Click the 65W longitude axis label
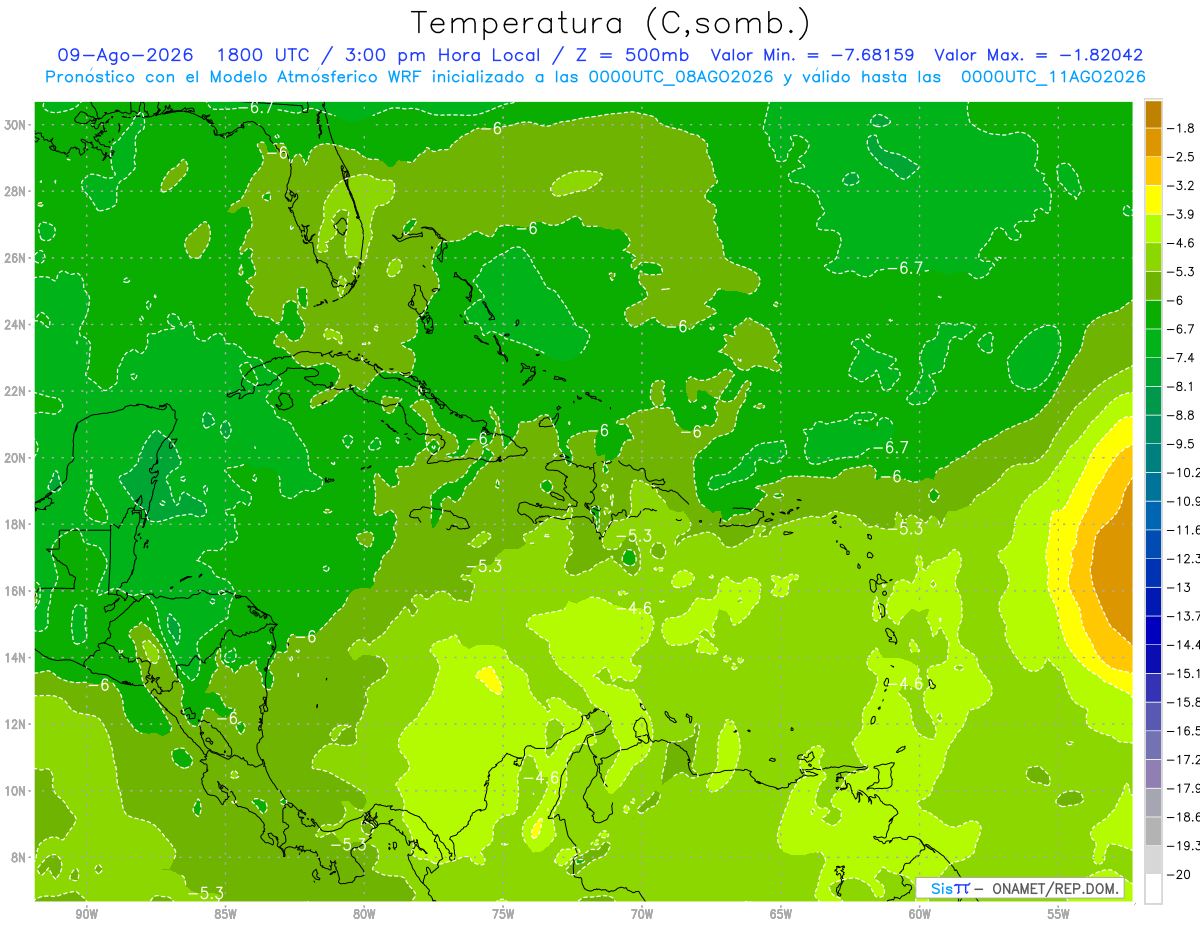 coord(781,914)
